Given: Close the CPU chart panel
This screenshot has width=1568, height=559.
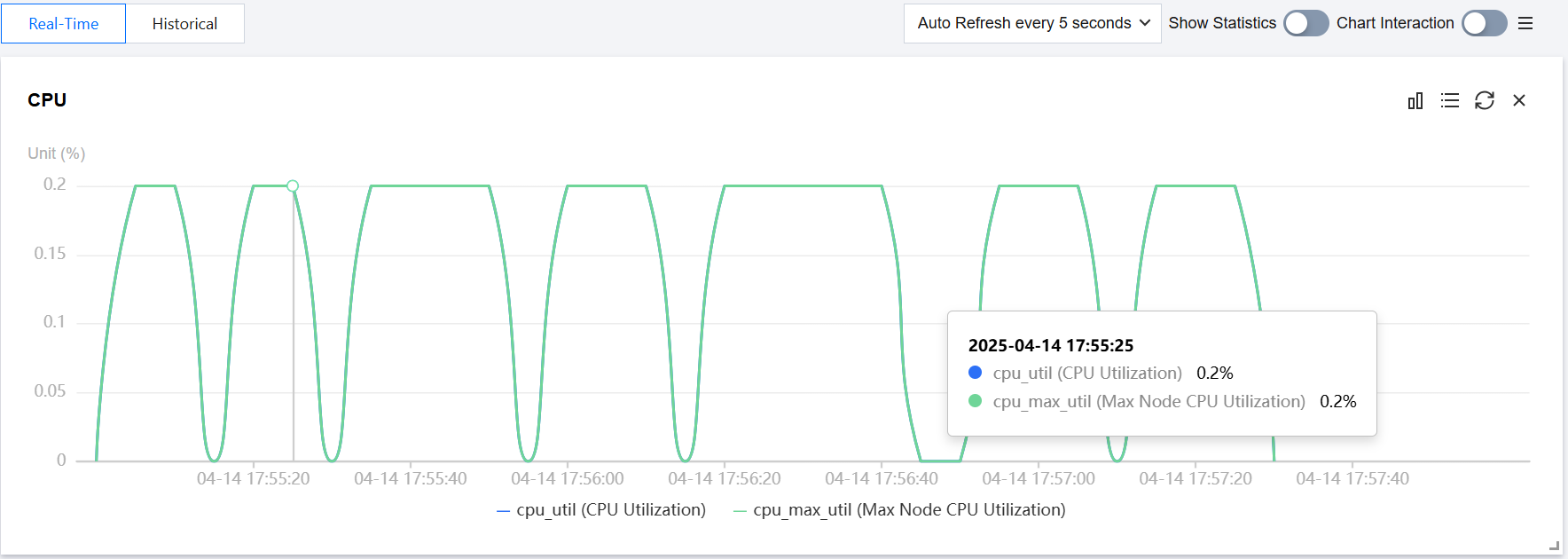Looking at the screenshot, I should [1519, 101].
